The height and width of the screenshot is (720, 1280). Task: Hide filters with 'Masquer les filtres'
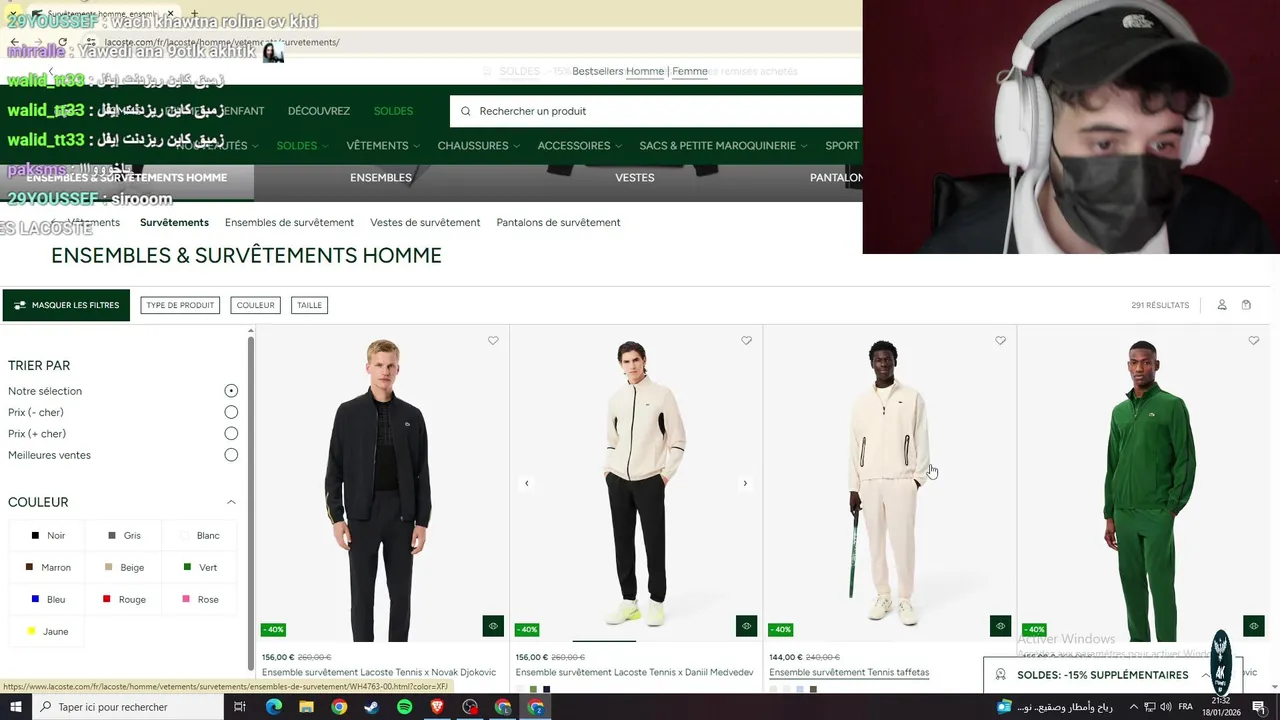tap(66, 305)
